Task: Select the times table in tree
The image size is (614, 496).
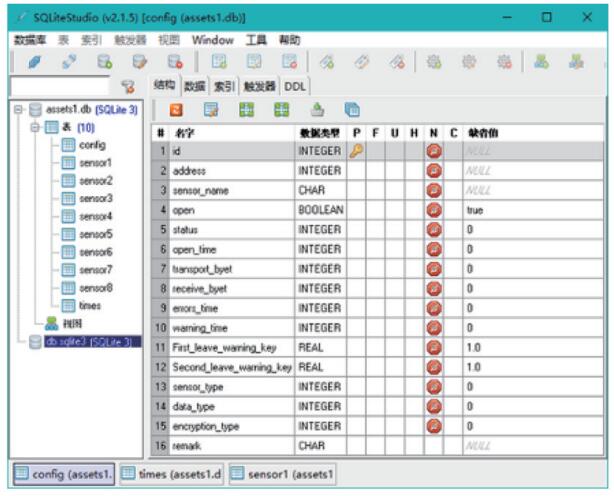Action: 90,306
